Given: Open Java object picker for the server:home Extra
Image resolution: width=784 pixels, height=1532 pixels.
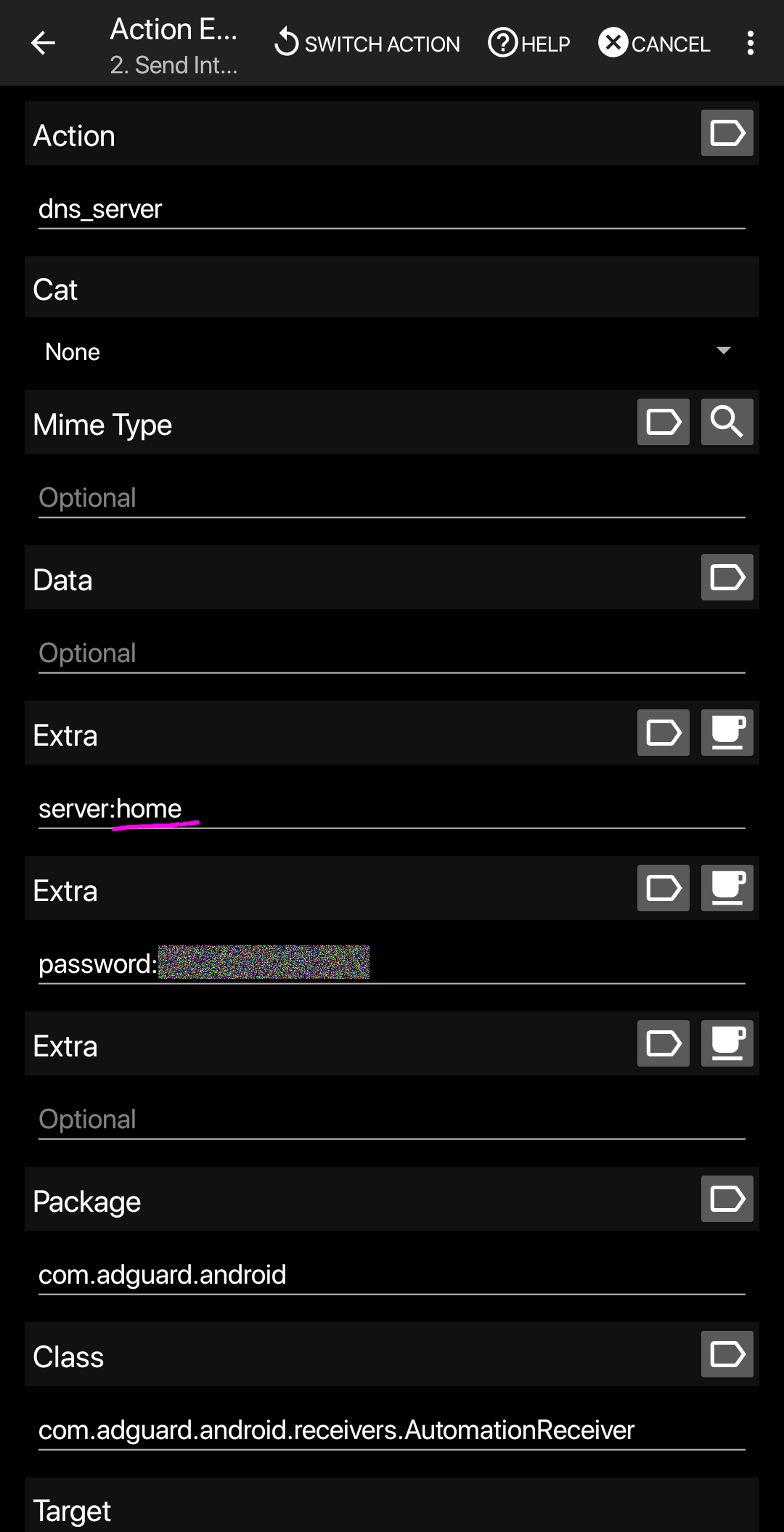Looking at the screenshot, I should (727, 733).
